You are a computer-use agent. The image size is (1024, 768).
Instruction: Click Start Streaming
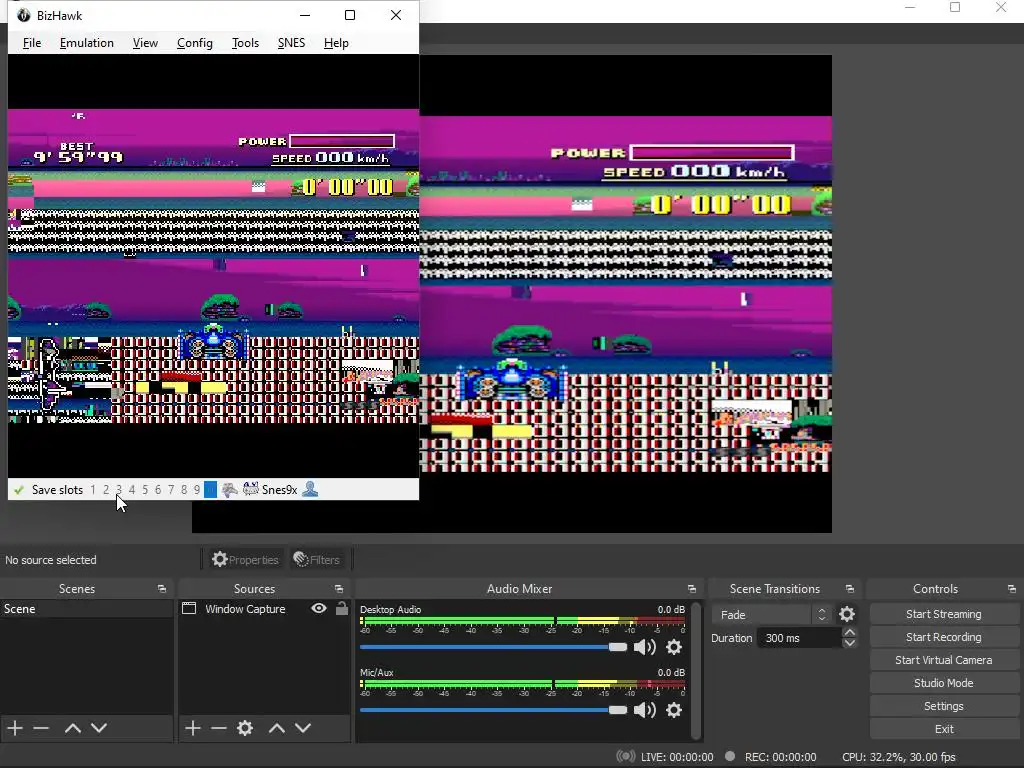click(944, 614)
